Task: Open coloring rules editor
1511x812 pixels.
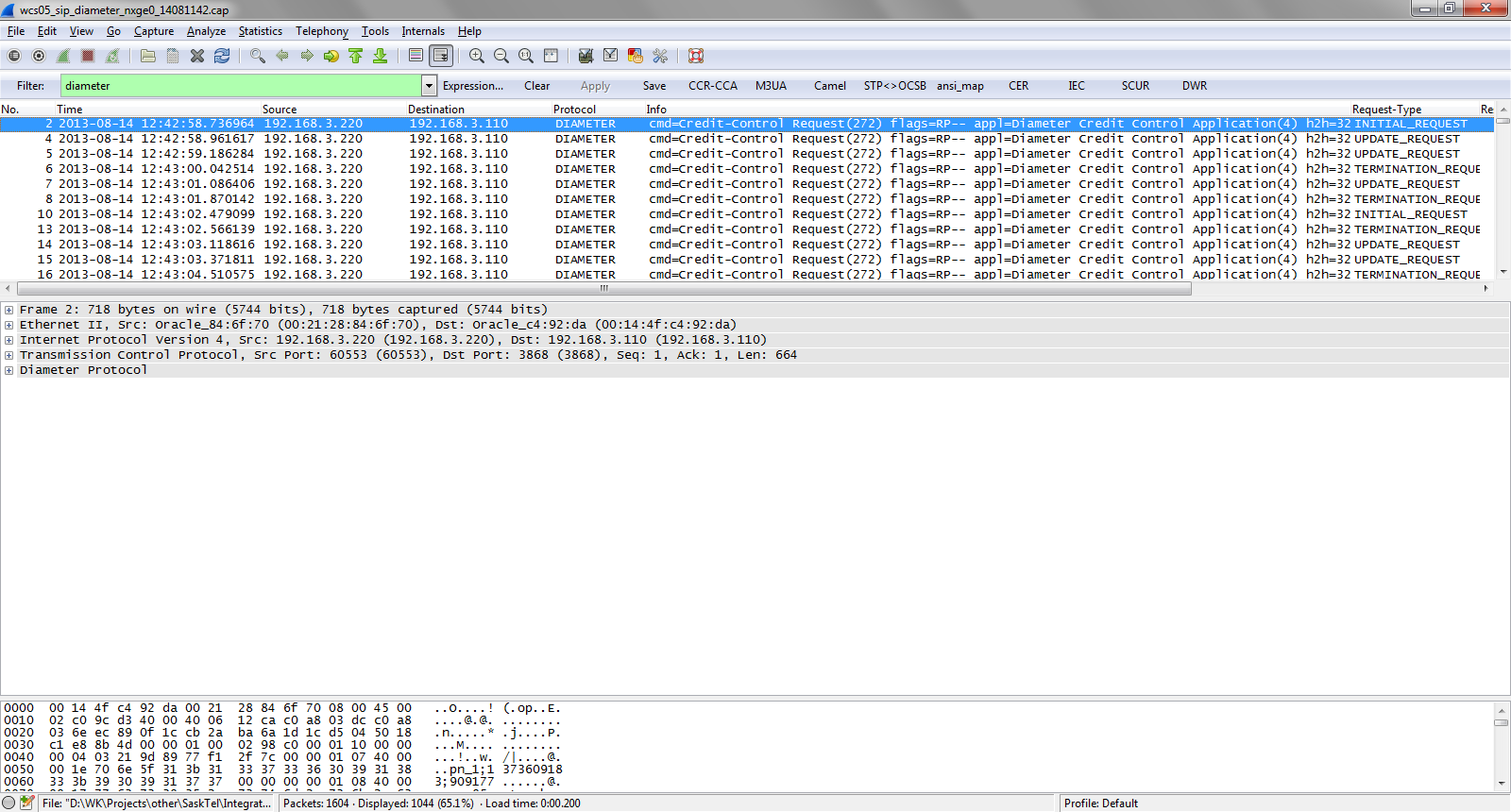Action: click(636, 56)
